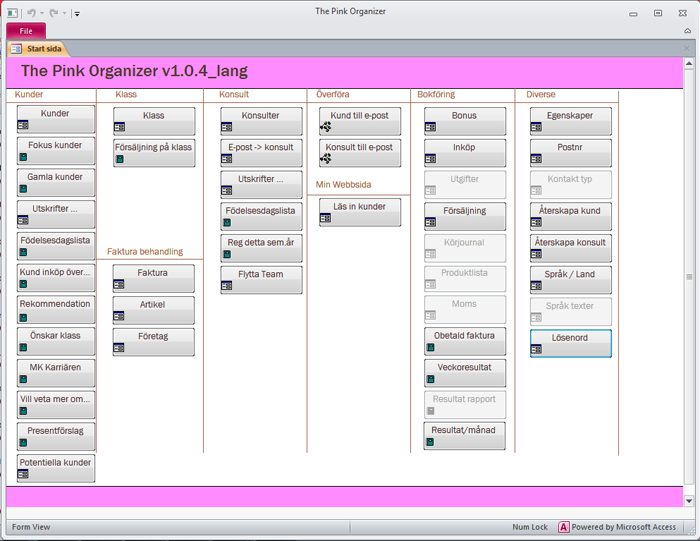Viewport: 700px width, 541px height.
Task: Open Resultat/månad report
Action: [465, 436]
